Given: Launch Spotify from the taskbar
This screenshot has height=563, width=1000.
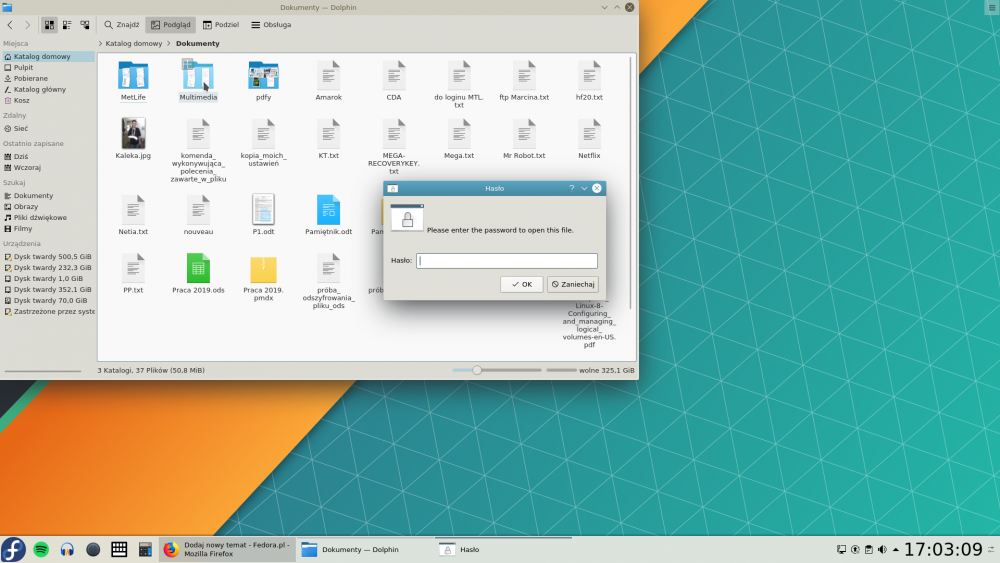Looking at the screenshot, I should tap(41, 550).
